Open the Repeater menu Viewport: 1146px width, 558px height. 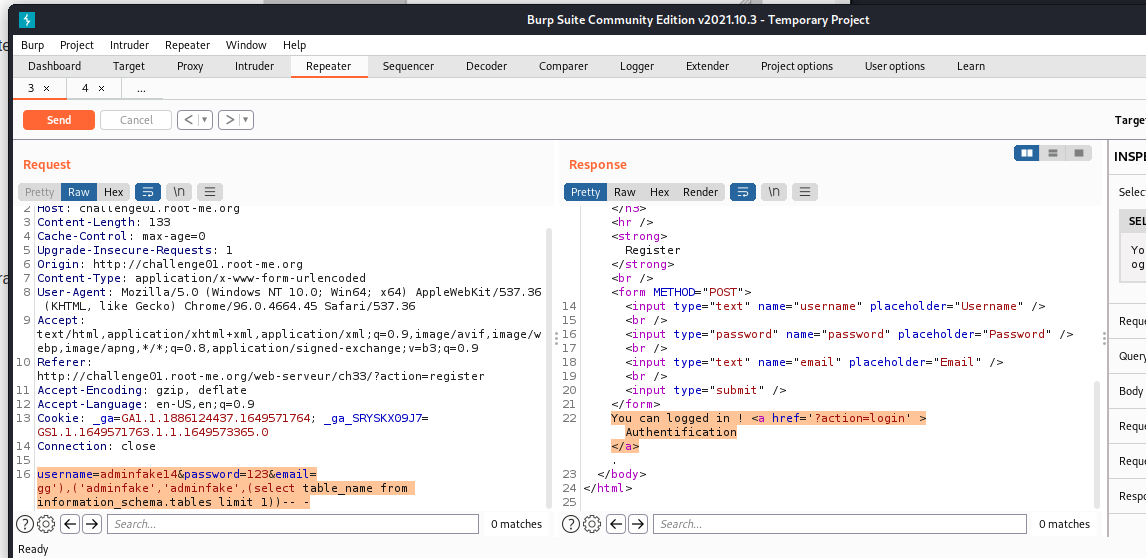pos(187,45)
